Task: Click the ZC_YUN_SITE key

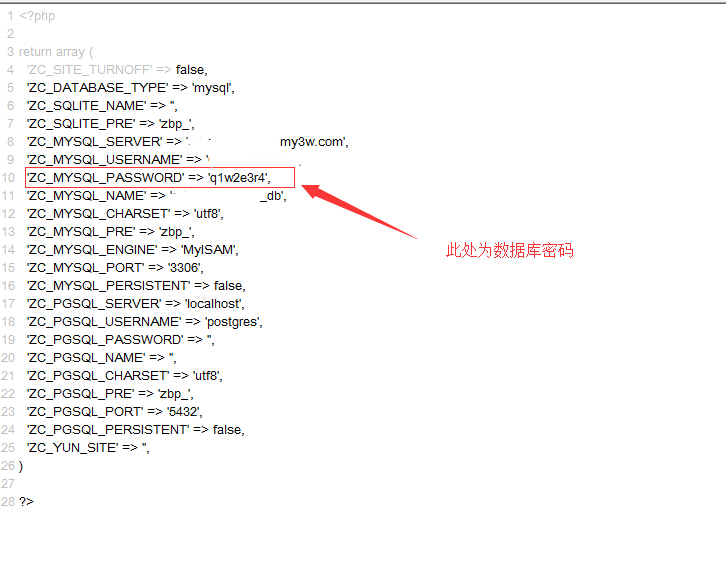Action: point(76,448)
